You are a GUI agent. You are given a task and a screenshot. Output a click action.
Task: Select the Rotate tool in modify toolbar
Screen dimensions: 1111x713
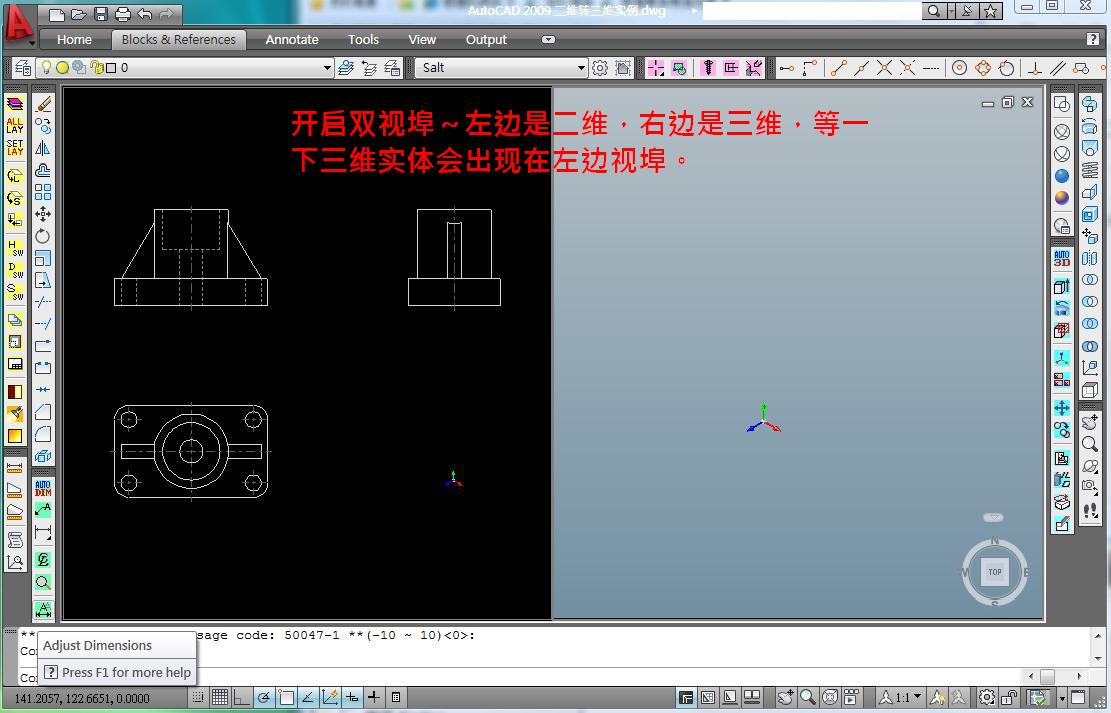43,236
